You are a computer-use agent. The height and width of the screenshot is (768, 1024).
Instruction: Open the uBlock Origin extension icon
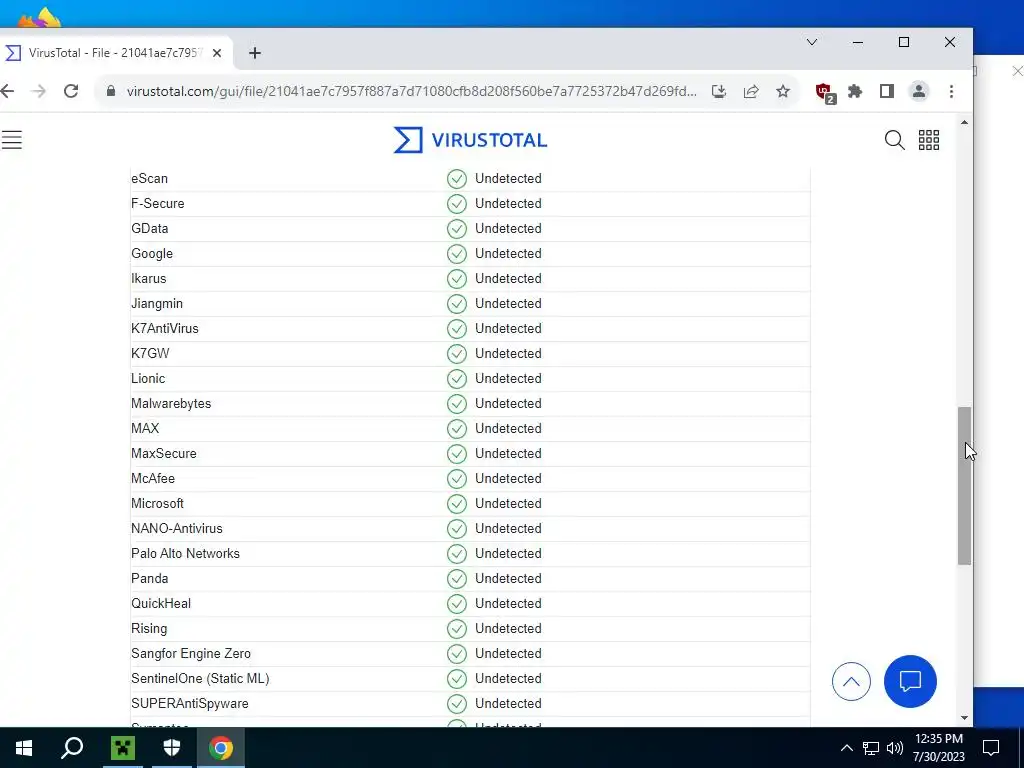click(825, 92)
